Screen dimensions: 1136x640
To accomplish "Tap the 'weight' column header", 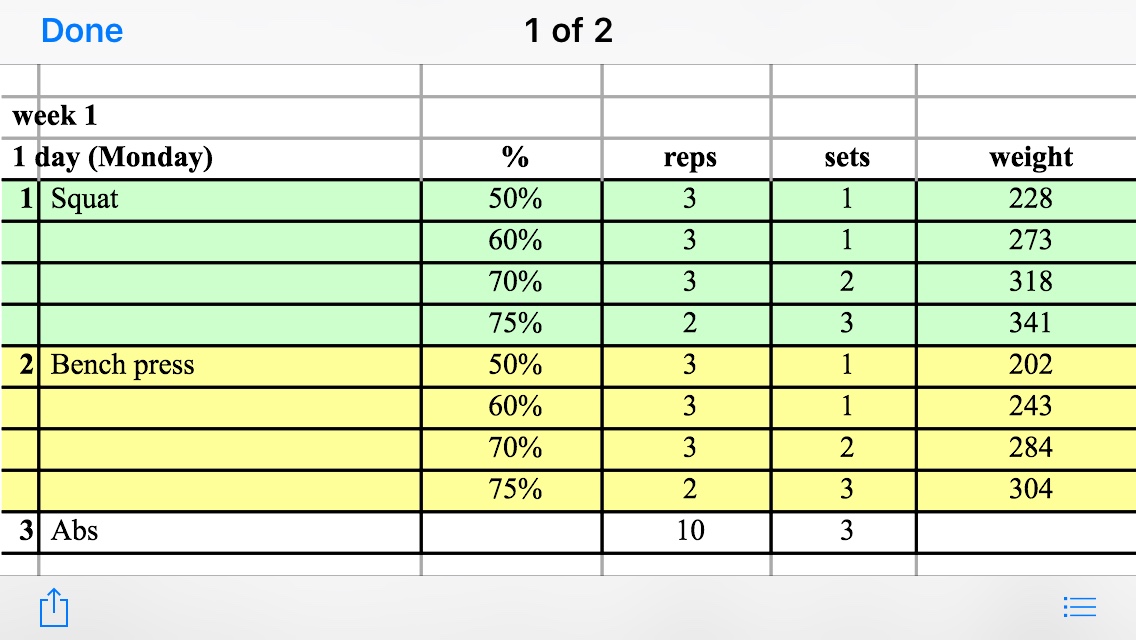I will coord(1030,157).
